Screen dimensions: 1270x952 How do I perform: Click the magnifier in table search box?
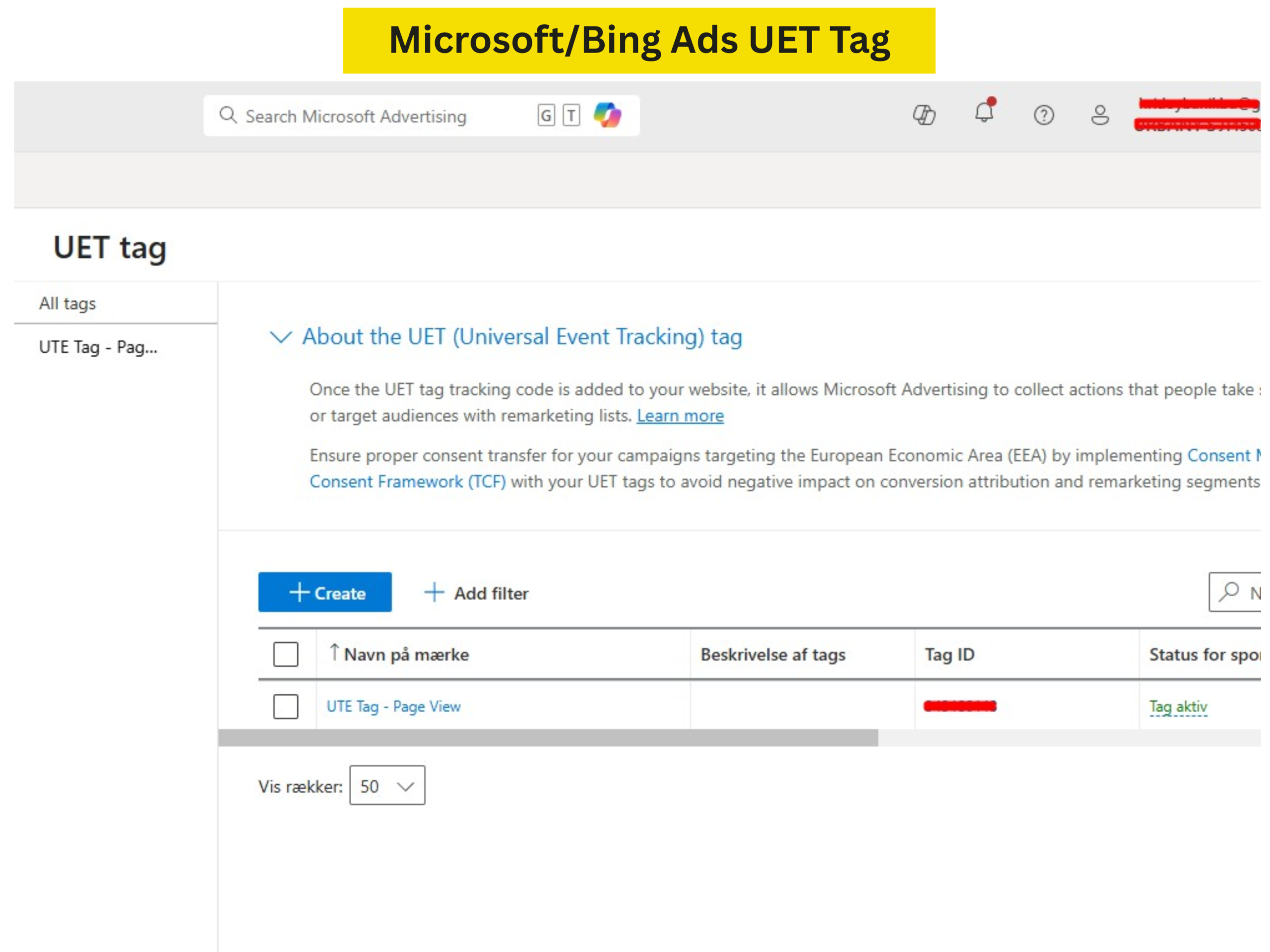pyautogui.click(x=1228, y=592)
